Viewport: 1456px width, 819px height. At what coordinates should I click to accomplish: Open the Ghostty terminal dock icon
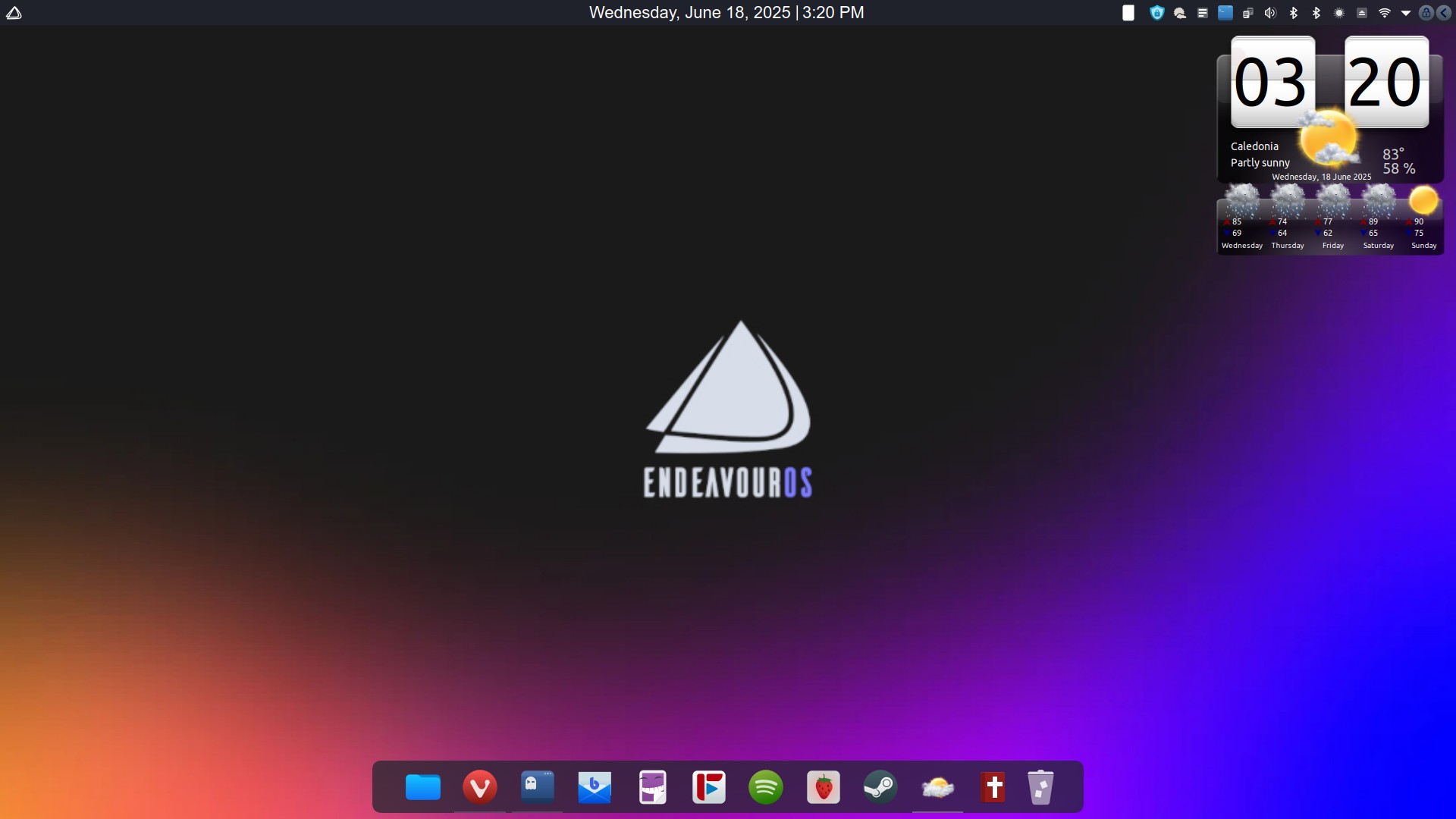(x=537, y=787)
